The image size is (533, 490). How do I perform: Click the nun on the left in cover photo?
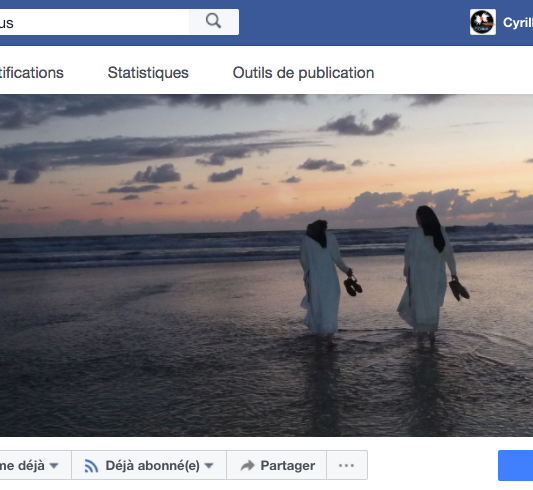(325, 280)
